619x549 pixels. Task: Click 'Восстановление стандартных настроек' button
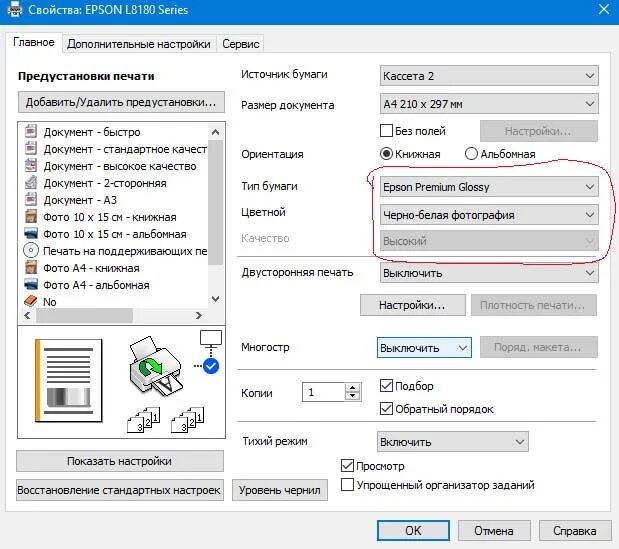tap(120, 490)
